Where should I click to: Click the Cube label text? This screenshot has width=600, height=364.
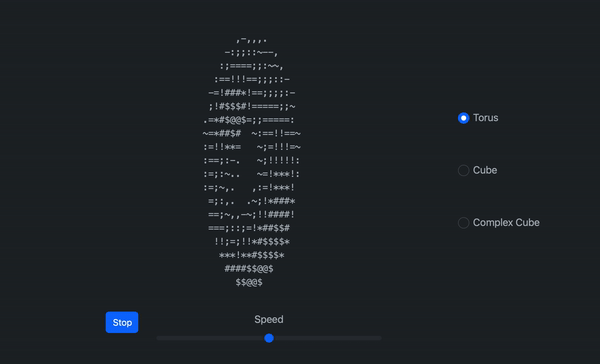point(485,170)
